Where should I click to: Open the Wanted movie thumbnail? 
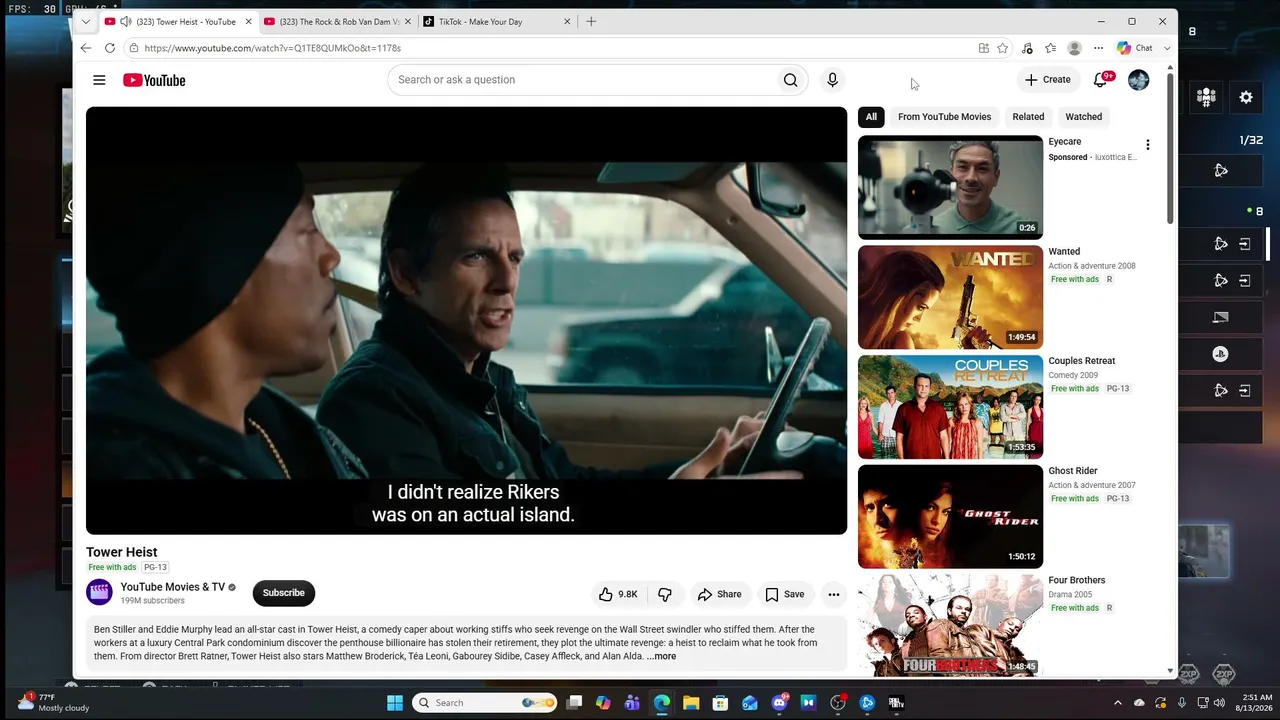click(950, 297)
